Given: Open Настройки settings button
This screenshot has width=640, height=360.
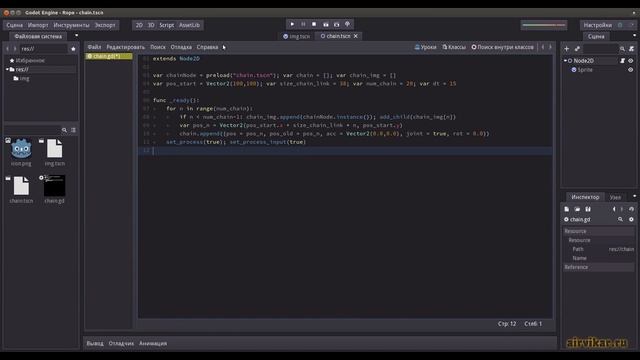Looking at the screenshot, I should point(598,25).
